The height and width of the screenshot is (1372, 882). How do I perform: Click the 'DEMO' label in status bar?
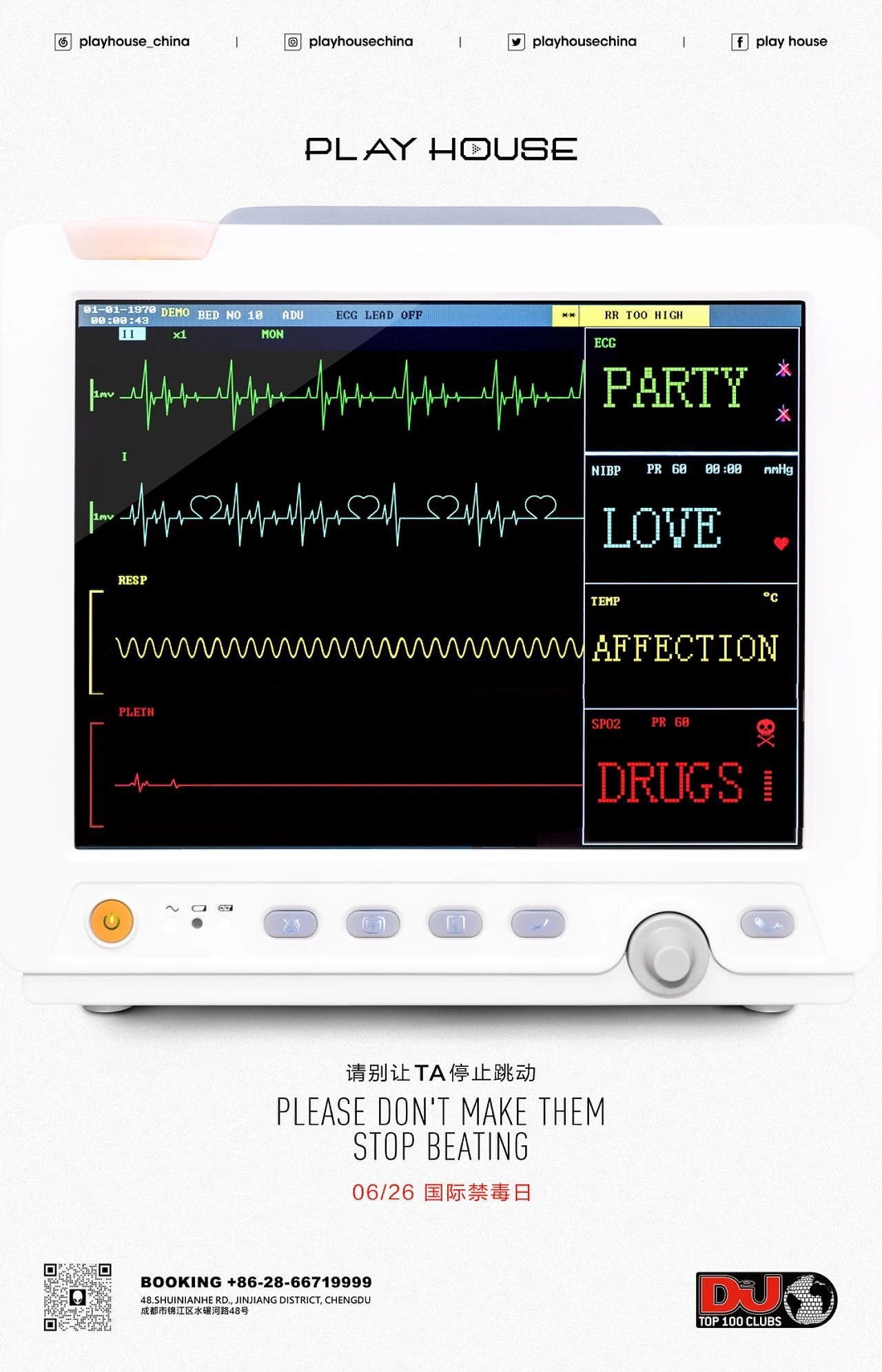click(x=175, y=312)
